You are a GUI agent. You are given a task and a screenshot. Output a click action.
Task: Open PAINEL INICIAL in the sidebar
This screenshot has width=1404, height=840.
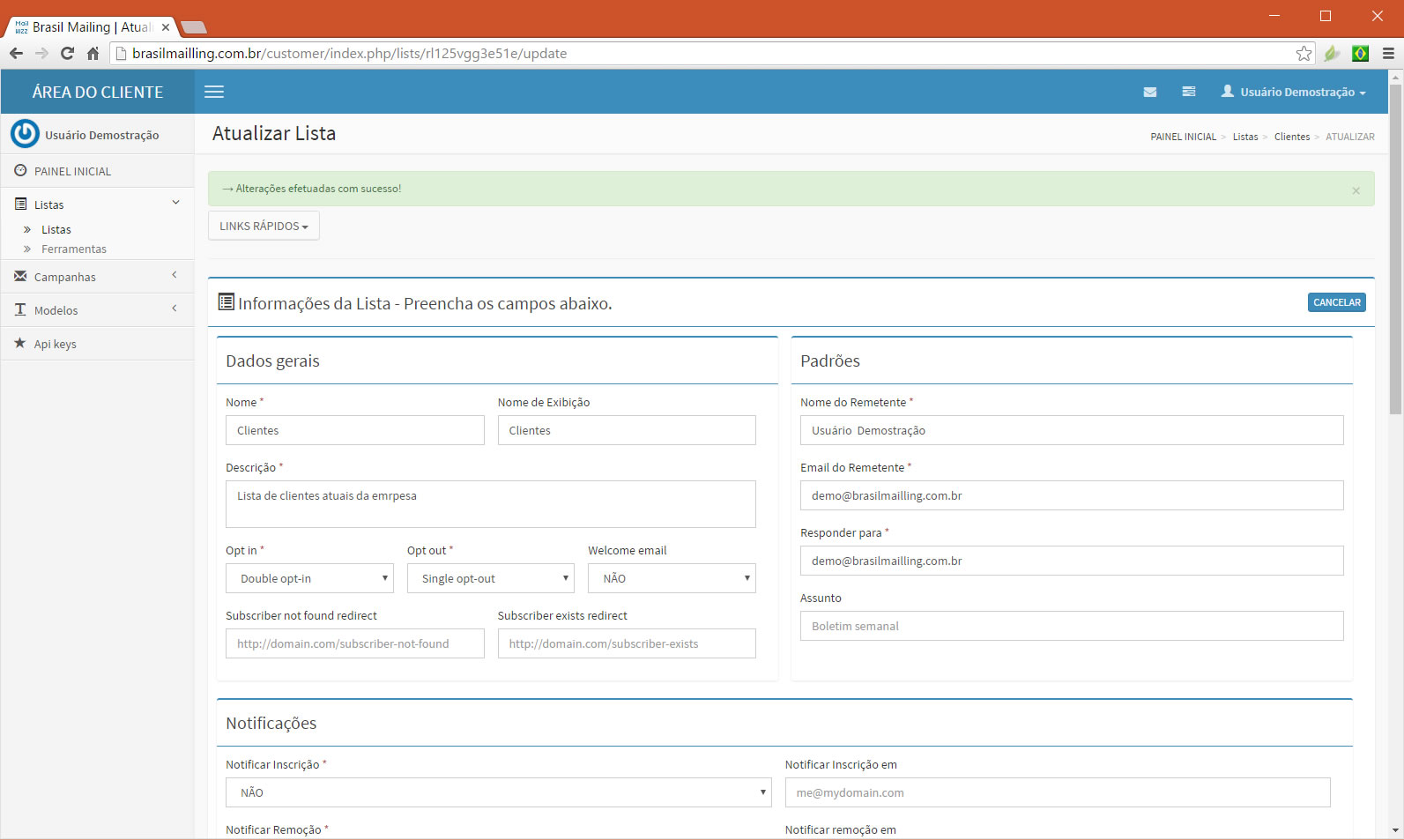coord(97,171)
